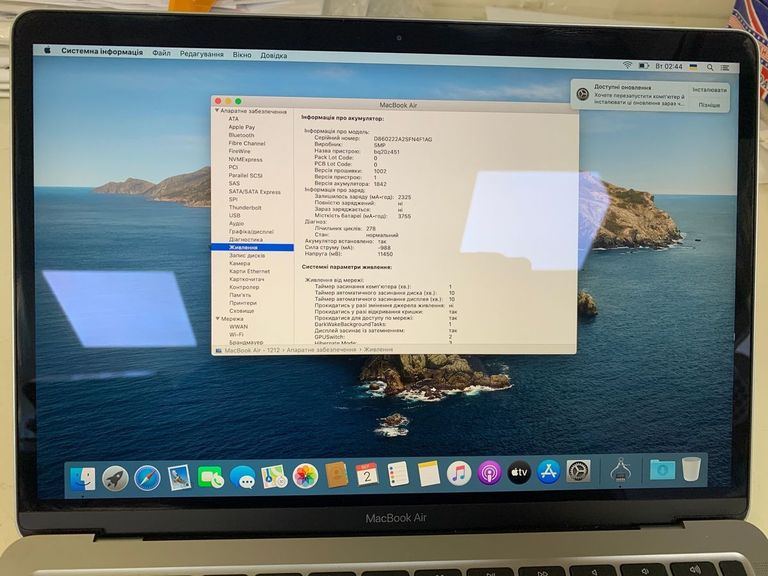Open Finder from the Dock
The width and height of the screenshot is (768, 576).
[x=83, y=479]
